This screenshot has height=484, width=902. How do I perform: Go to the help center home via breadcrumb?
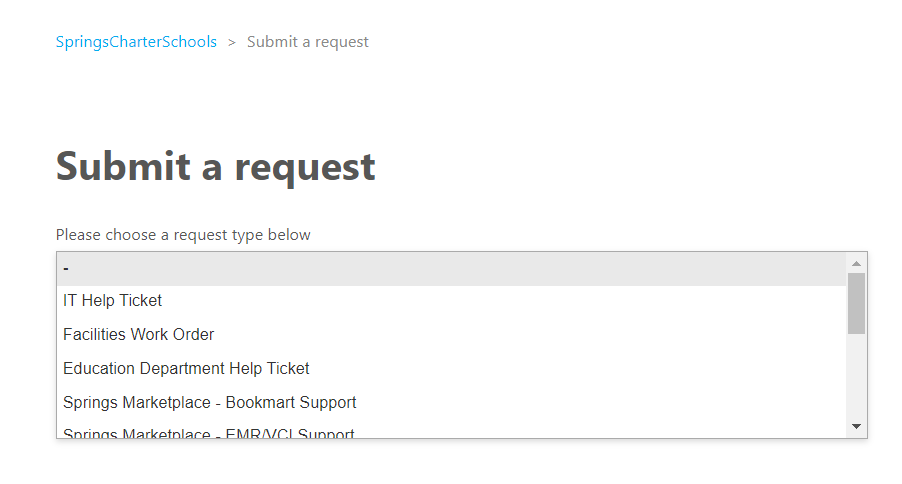click(136, 42)
